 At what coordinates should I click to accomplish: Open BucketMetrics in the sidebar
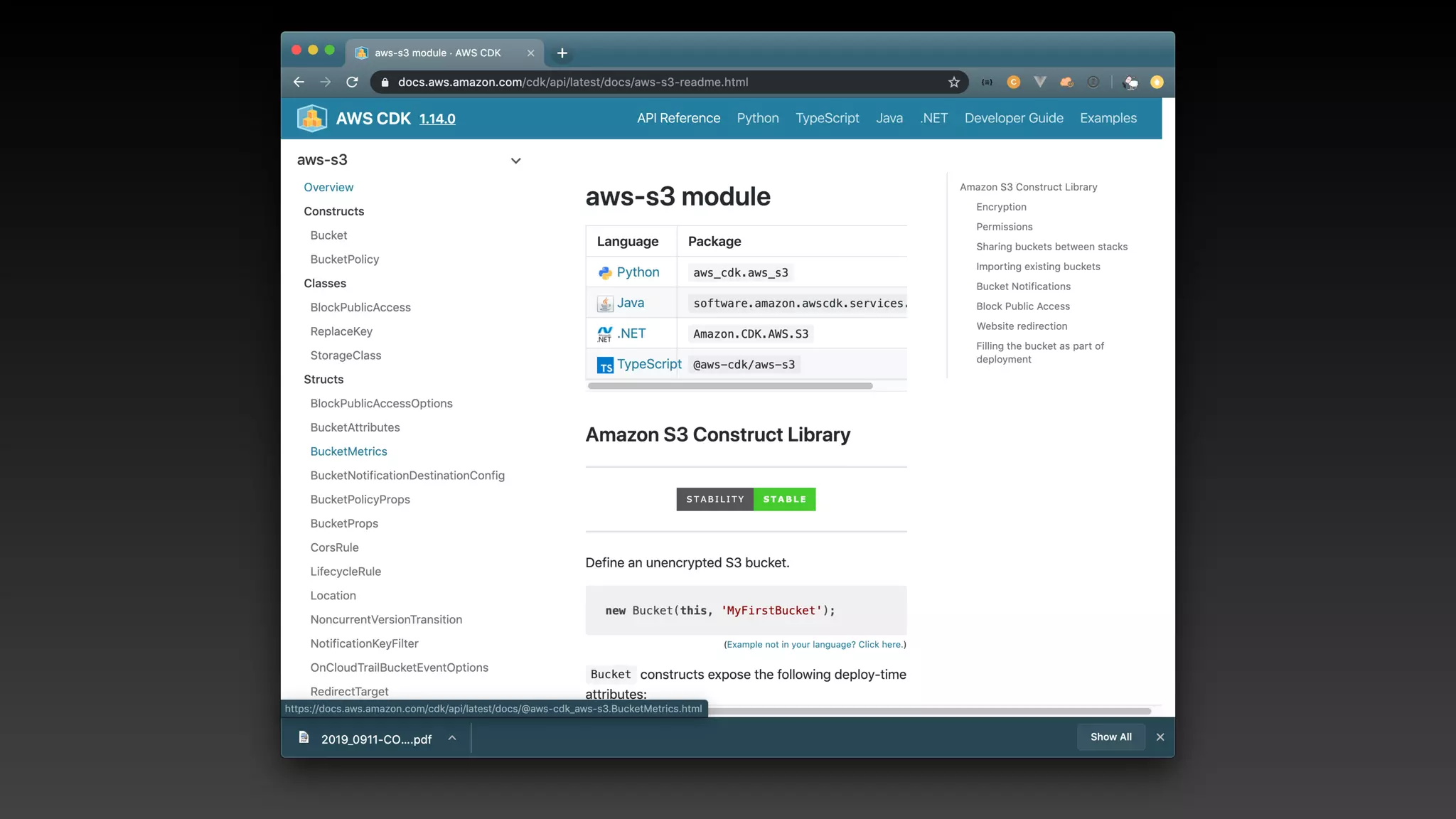tap(348, 451)
